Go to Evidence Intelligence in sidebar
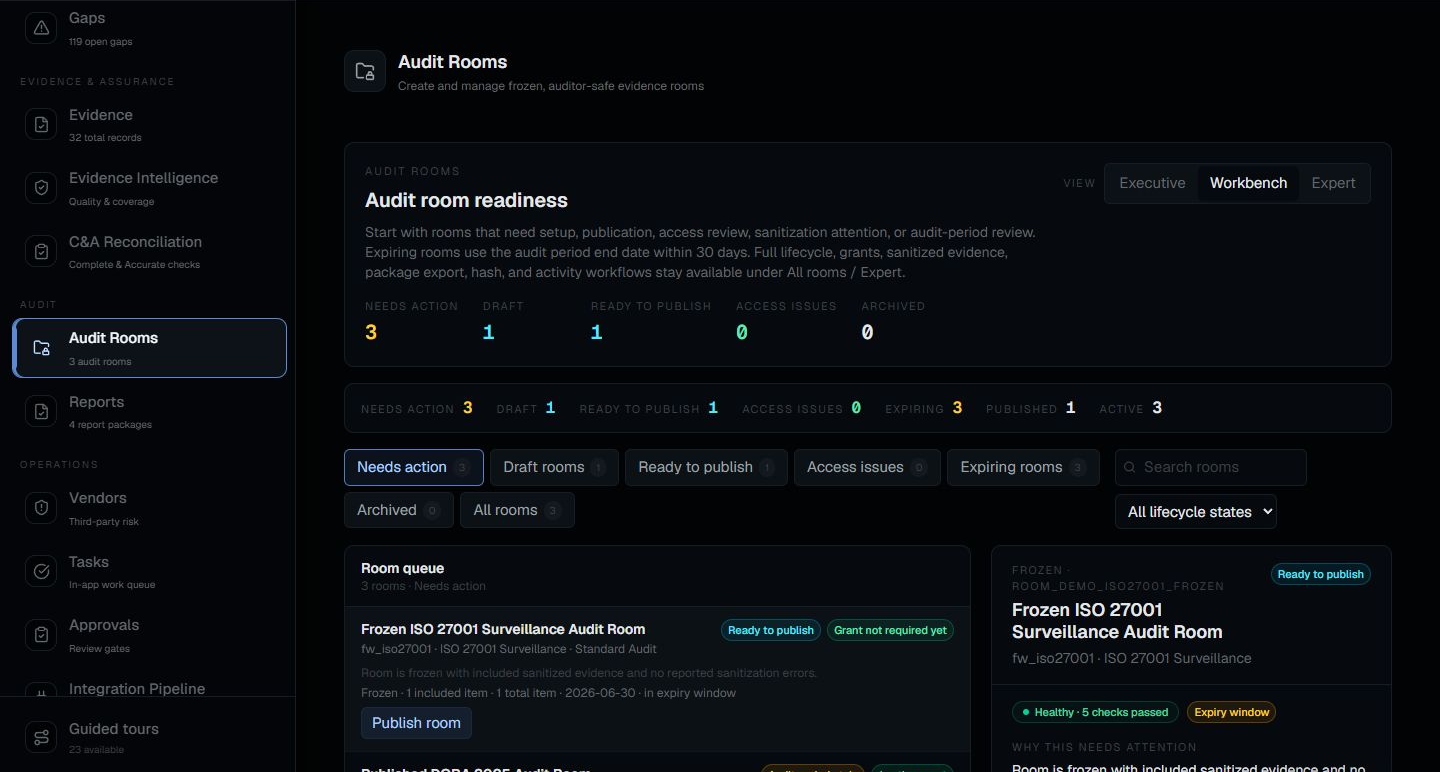The width and height of the screenshot is (1440, 772). coord(150,188)
